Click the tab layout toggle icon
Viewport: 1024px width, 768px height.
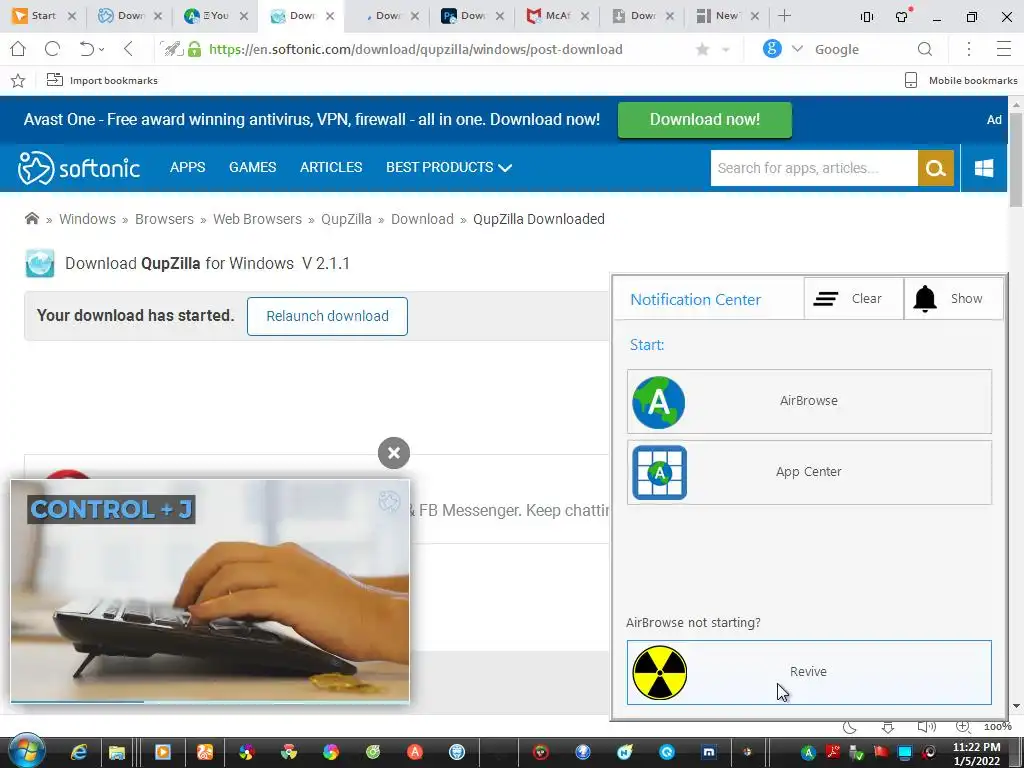point(867,17)
